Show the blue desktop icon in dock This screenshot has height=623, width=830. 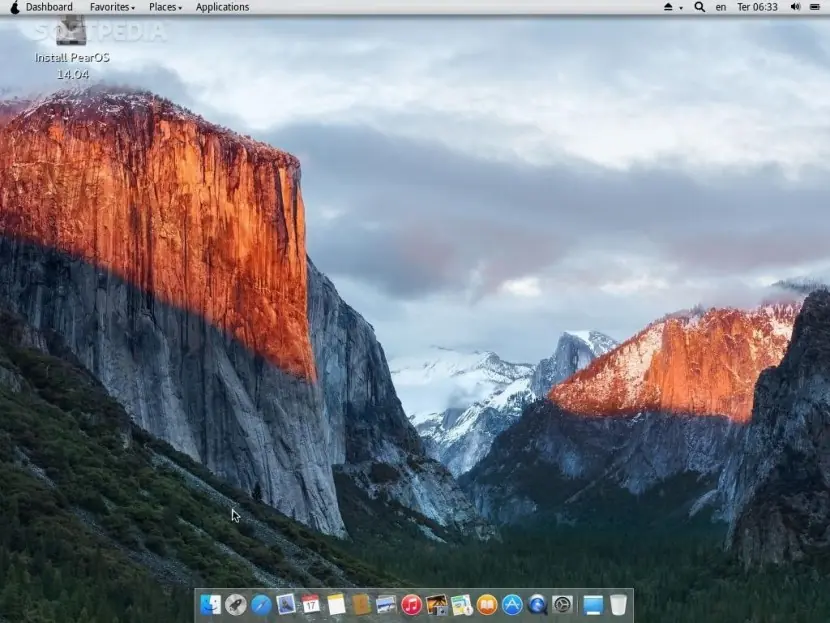593,604
